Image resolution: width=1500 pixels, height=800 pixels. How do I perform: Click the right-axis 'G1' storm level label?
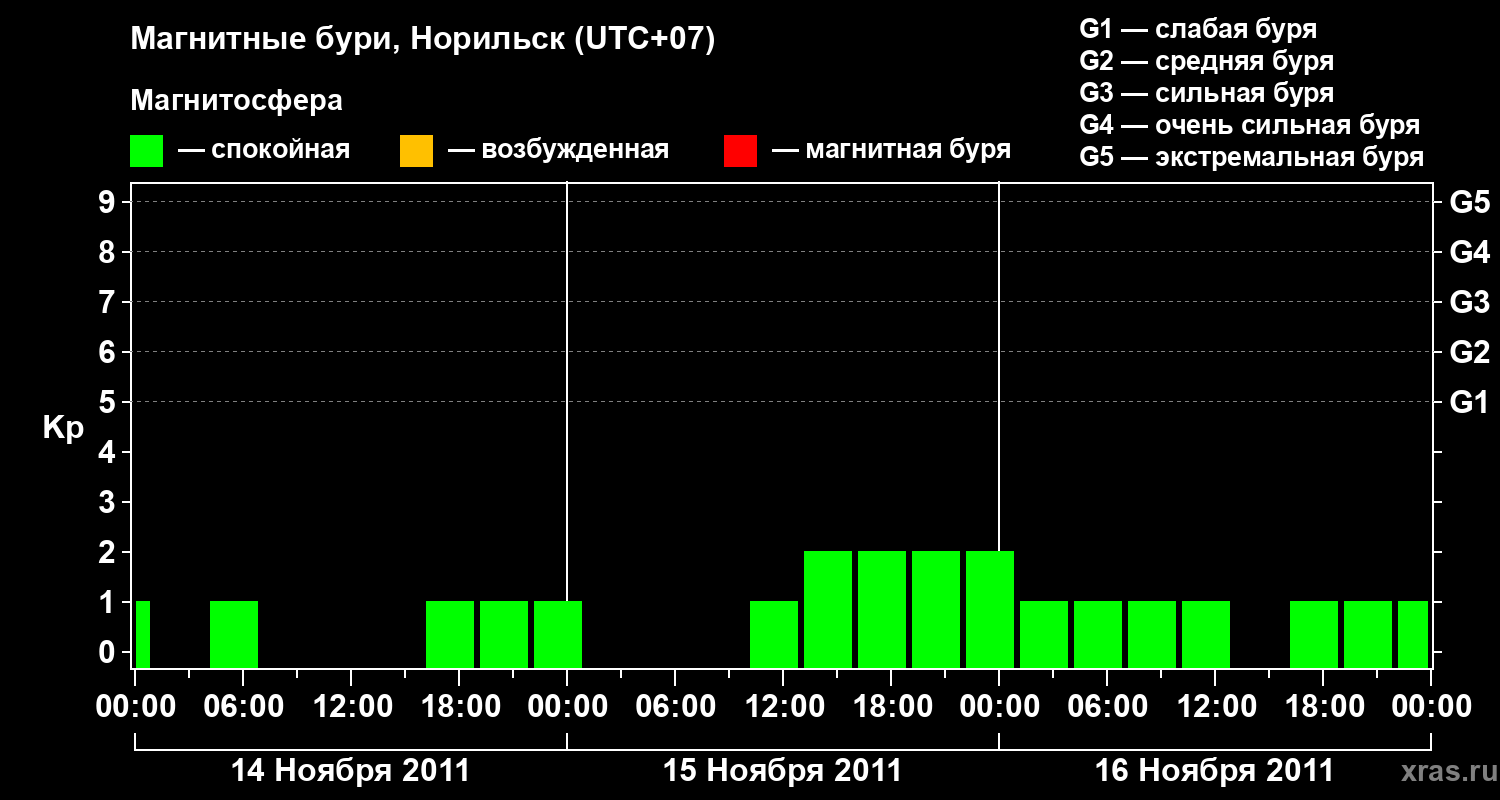[x=1469, y=402]
